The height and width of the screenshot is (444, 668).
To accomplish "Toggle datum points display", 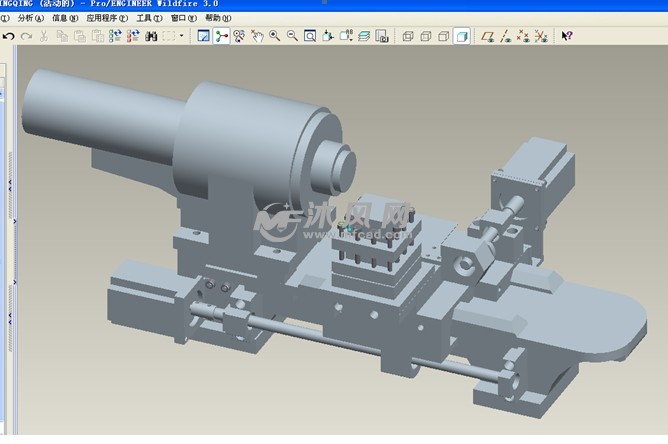I will click(523, 36).
